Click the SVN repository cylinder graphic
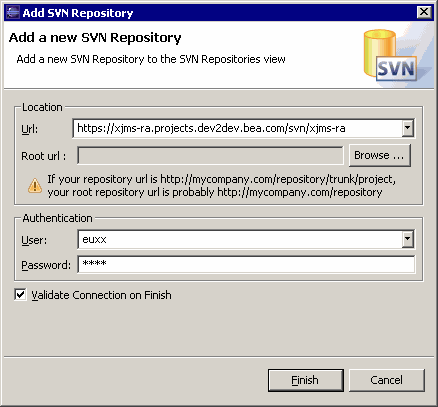Viewport: 438px width, 407px height. [x=390, y=55]
